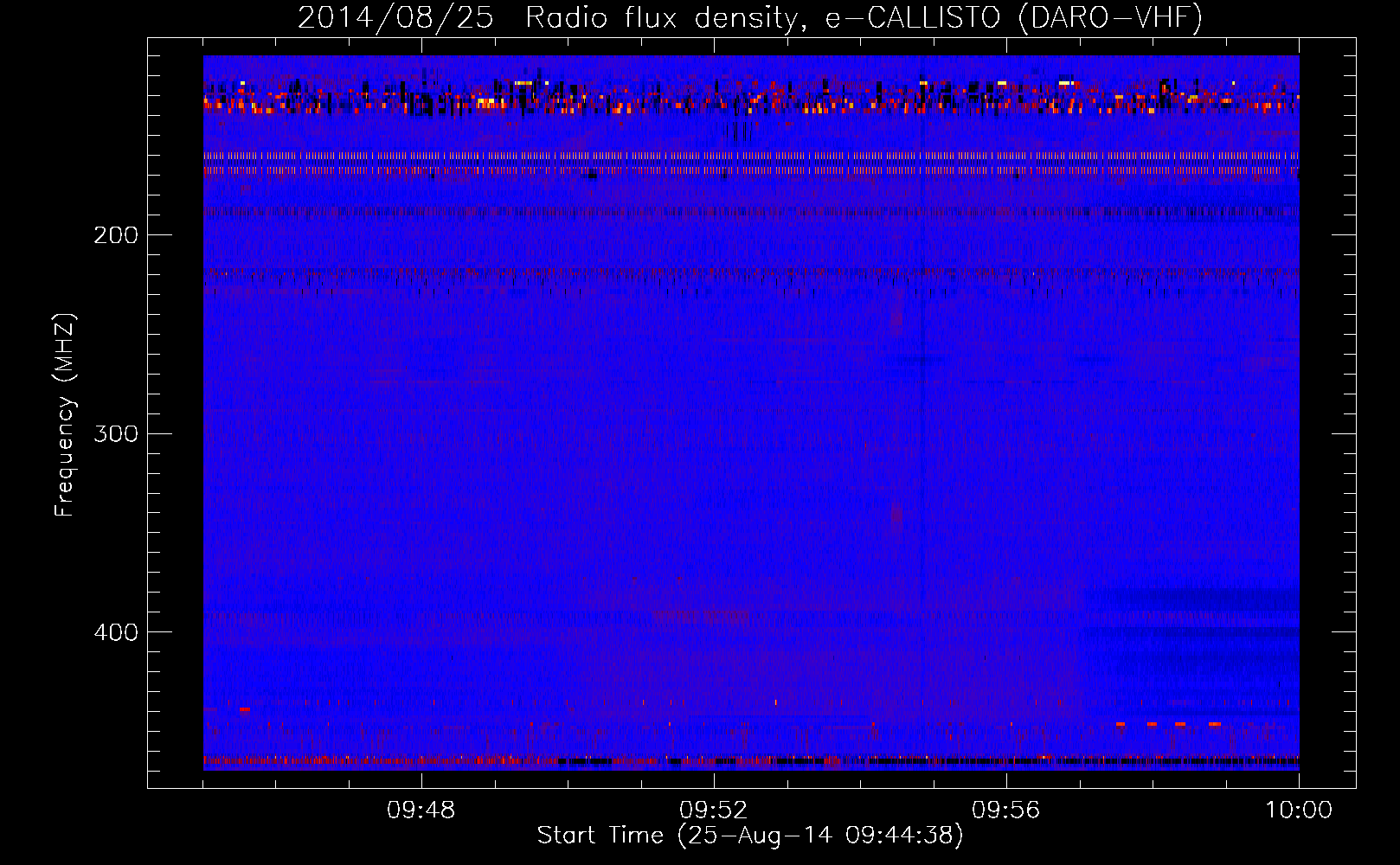Click the 09:52 time tick label

714,811
